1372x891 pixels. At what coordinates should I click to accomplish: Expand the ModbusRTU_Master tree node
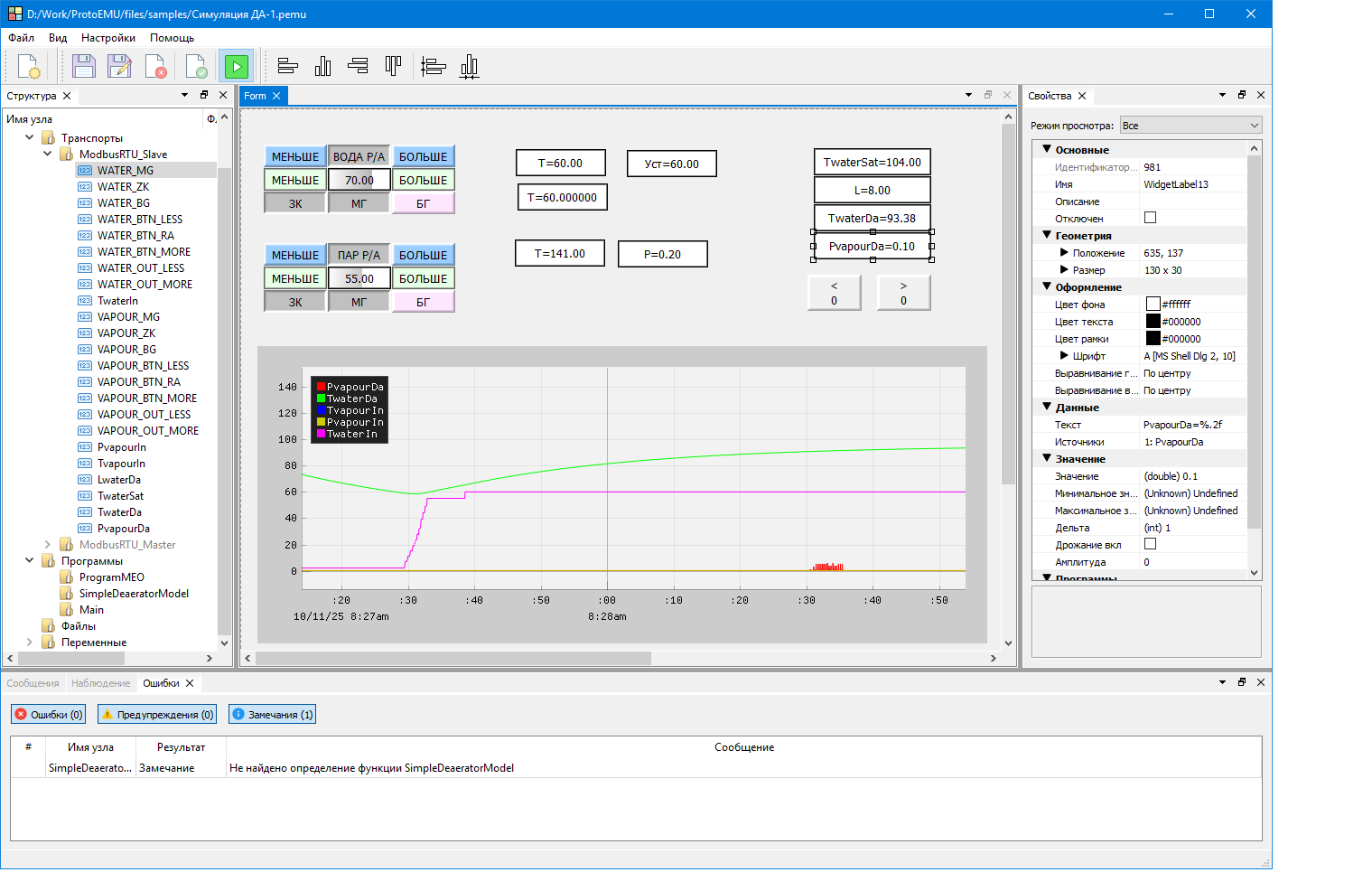coord(48,545)
